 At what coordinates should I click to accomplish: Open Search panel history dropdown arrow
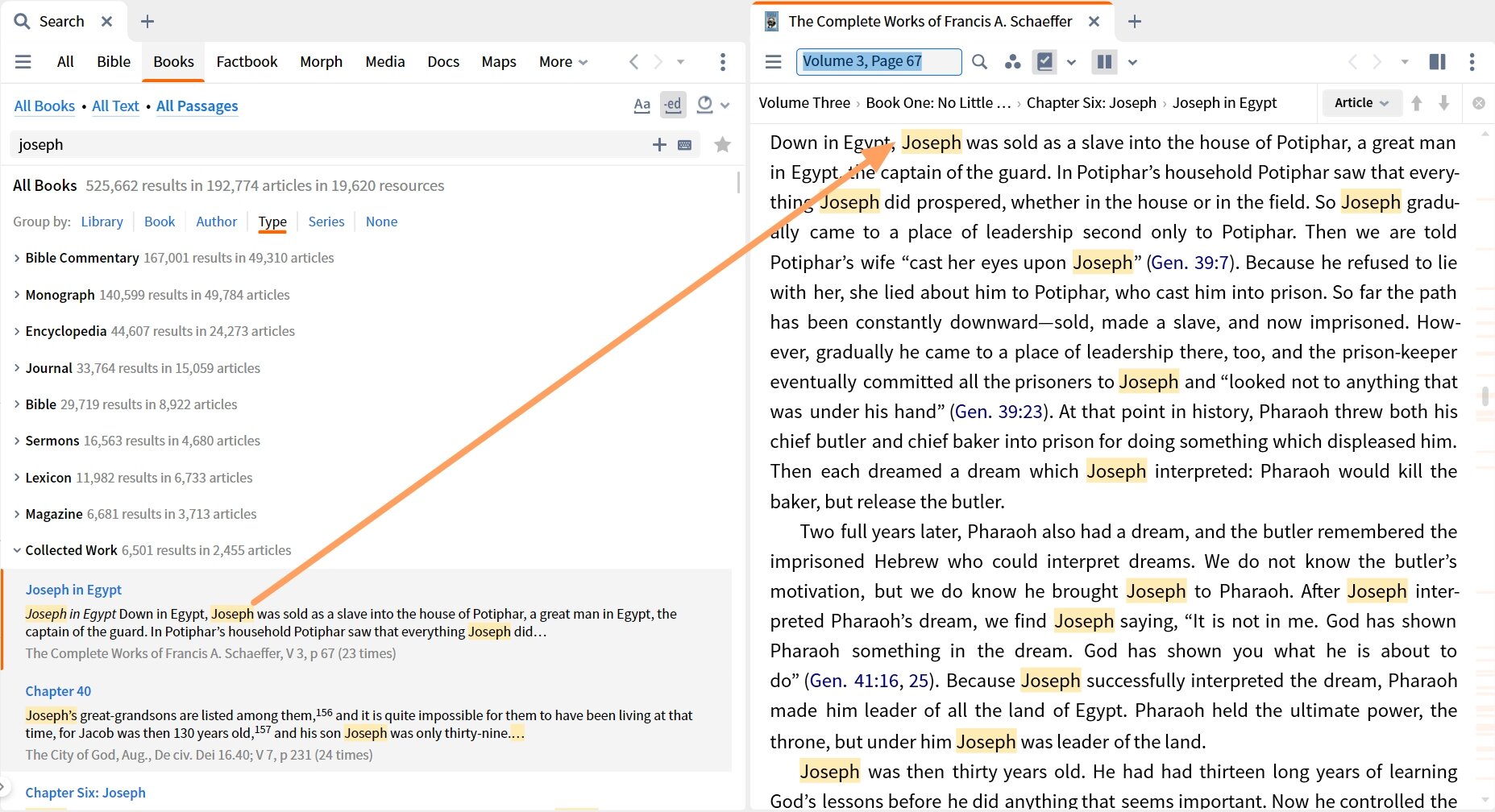(x=680, y=62)
